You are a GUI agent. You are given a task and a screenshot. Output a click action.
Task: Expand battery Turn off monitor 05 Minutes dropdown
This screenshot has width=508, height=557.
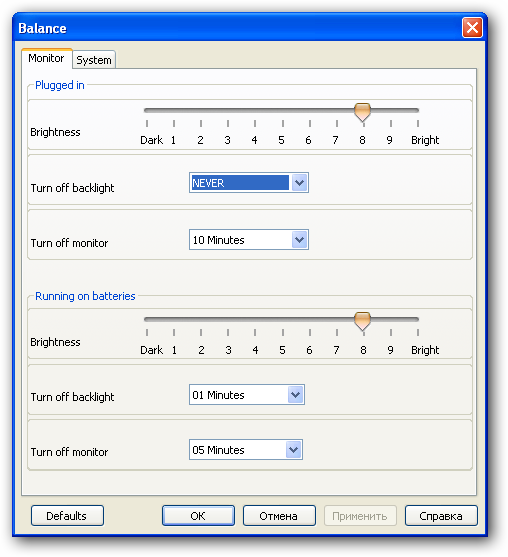246,450
